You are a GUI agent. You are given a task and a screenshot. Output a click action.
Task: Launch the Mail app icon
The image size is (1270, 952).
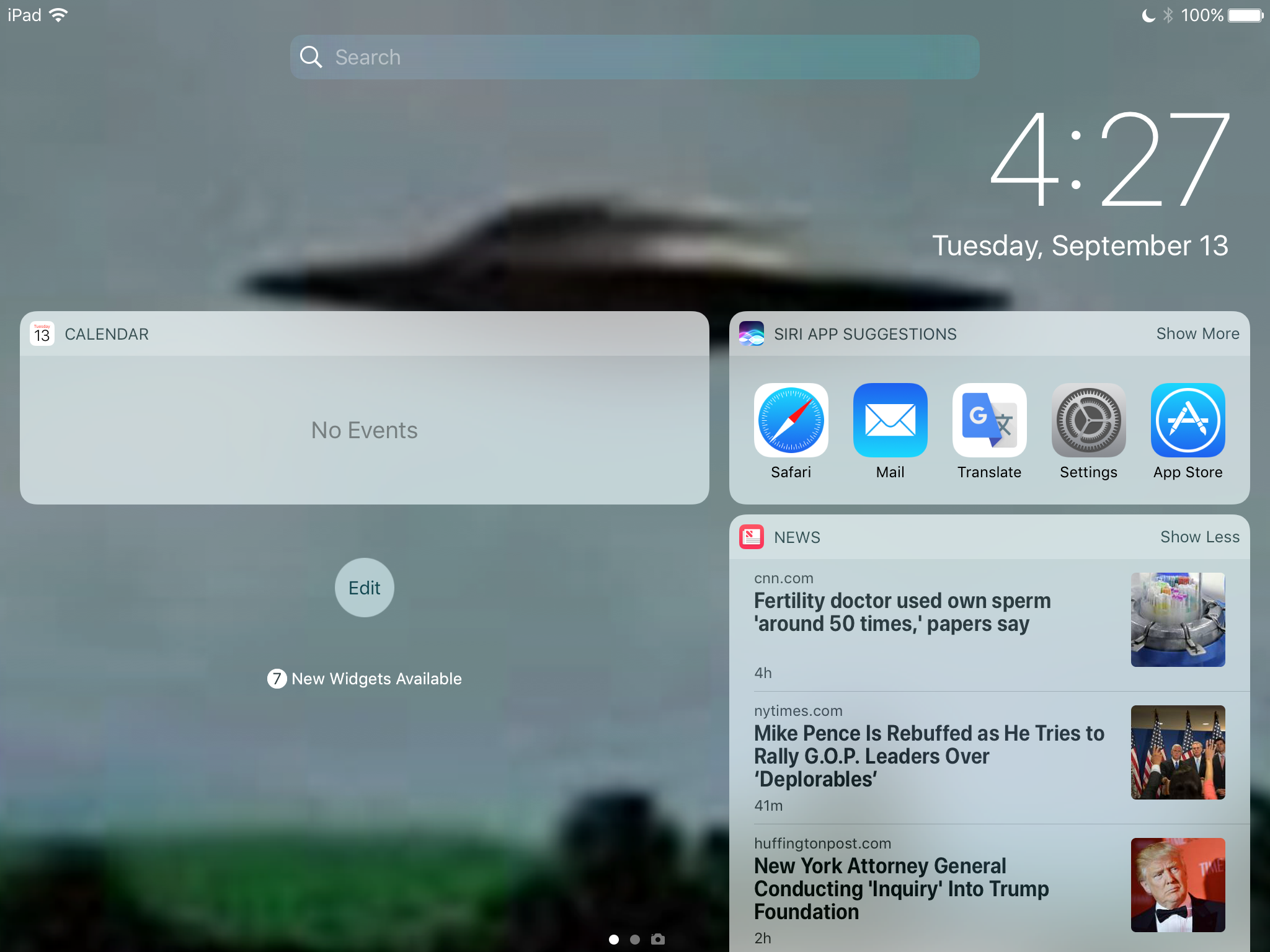click(890, 420)
